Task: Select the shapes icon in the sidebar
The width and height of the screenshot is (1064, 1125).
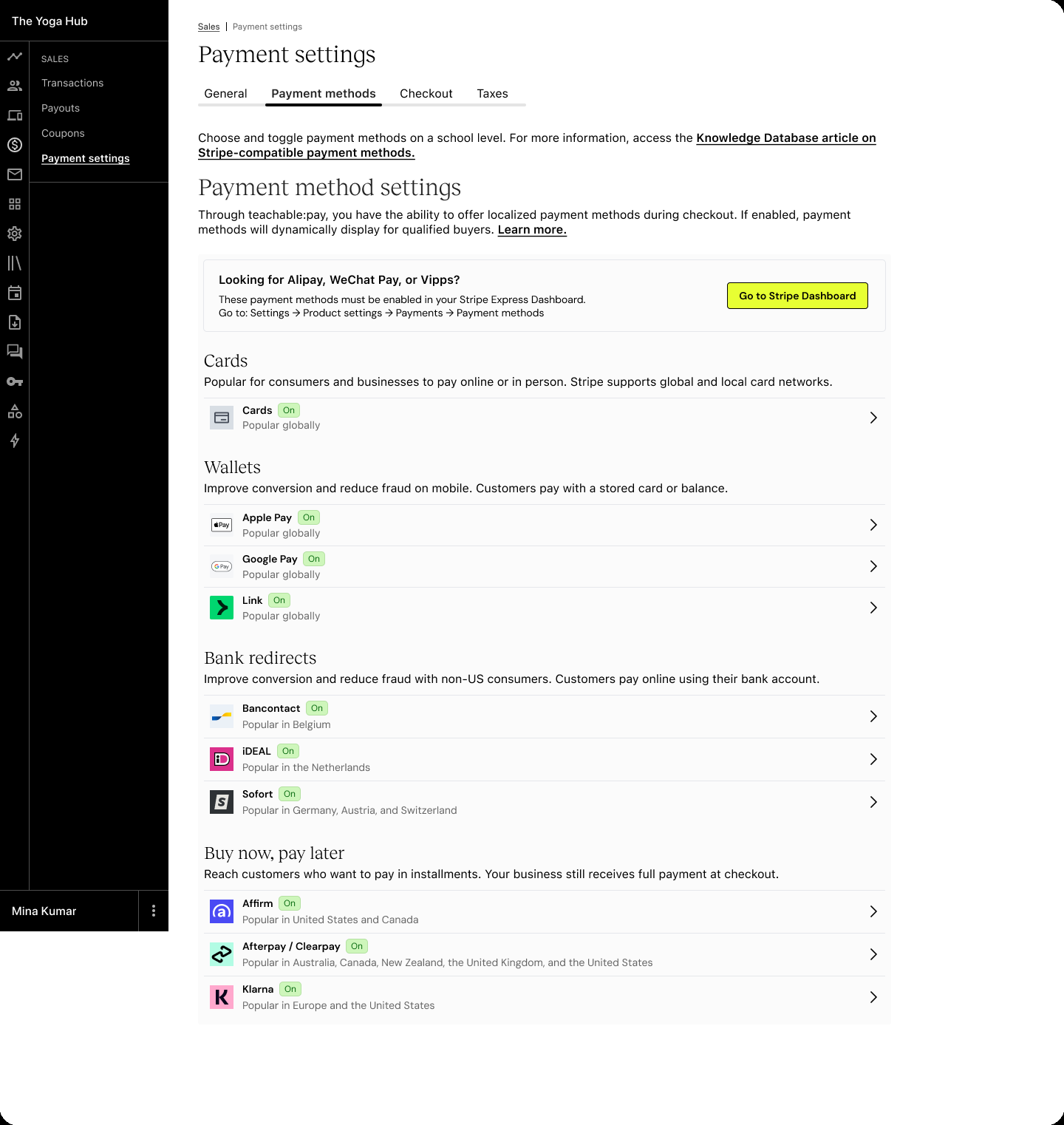Action: pyautogui.click(x=15, y=411)
